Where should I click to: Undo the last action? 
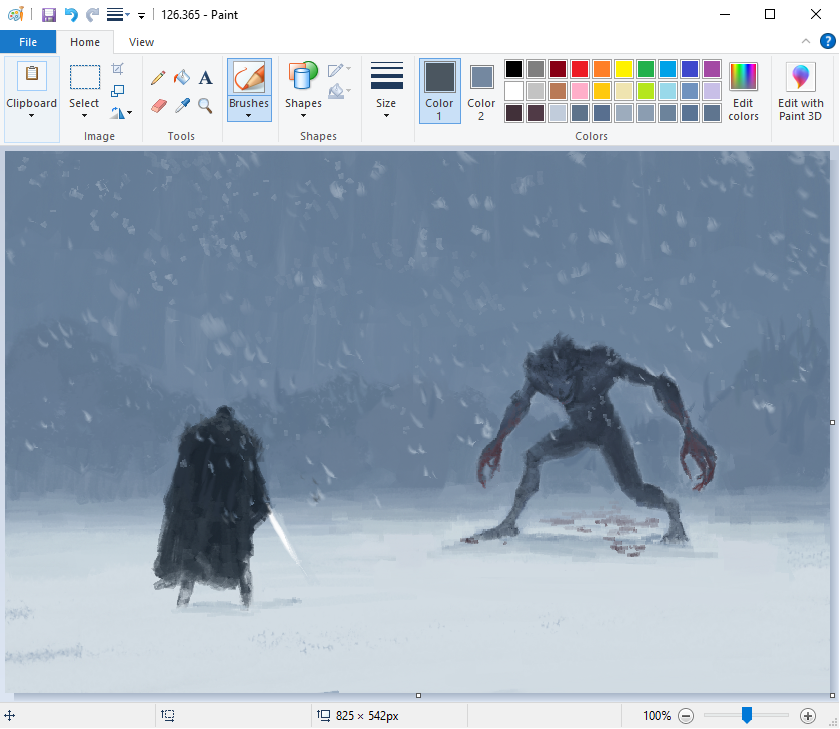71,15
